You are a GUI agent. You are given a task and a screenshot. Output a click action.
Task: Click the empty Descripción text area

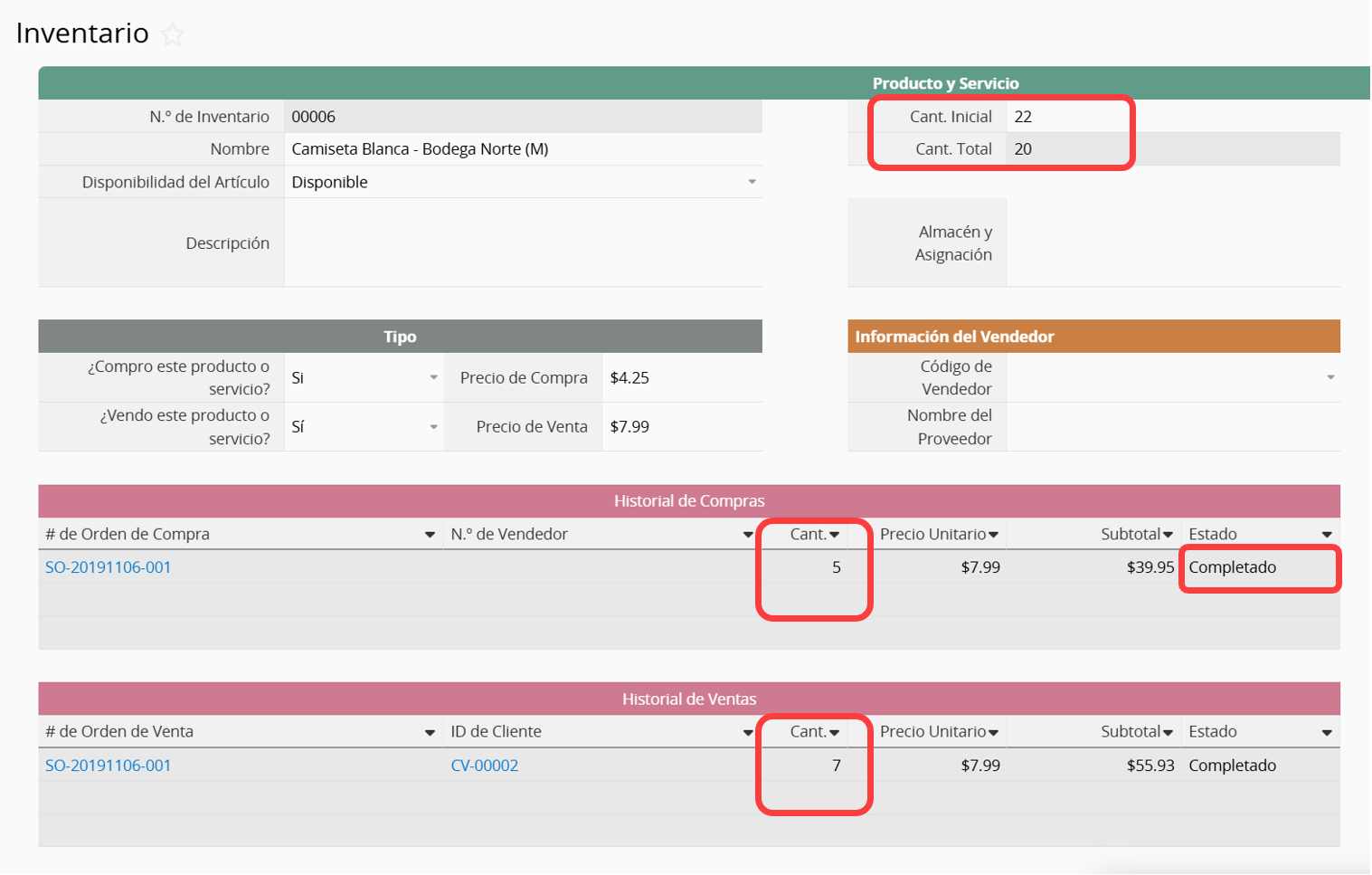(x=522, y=243)
